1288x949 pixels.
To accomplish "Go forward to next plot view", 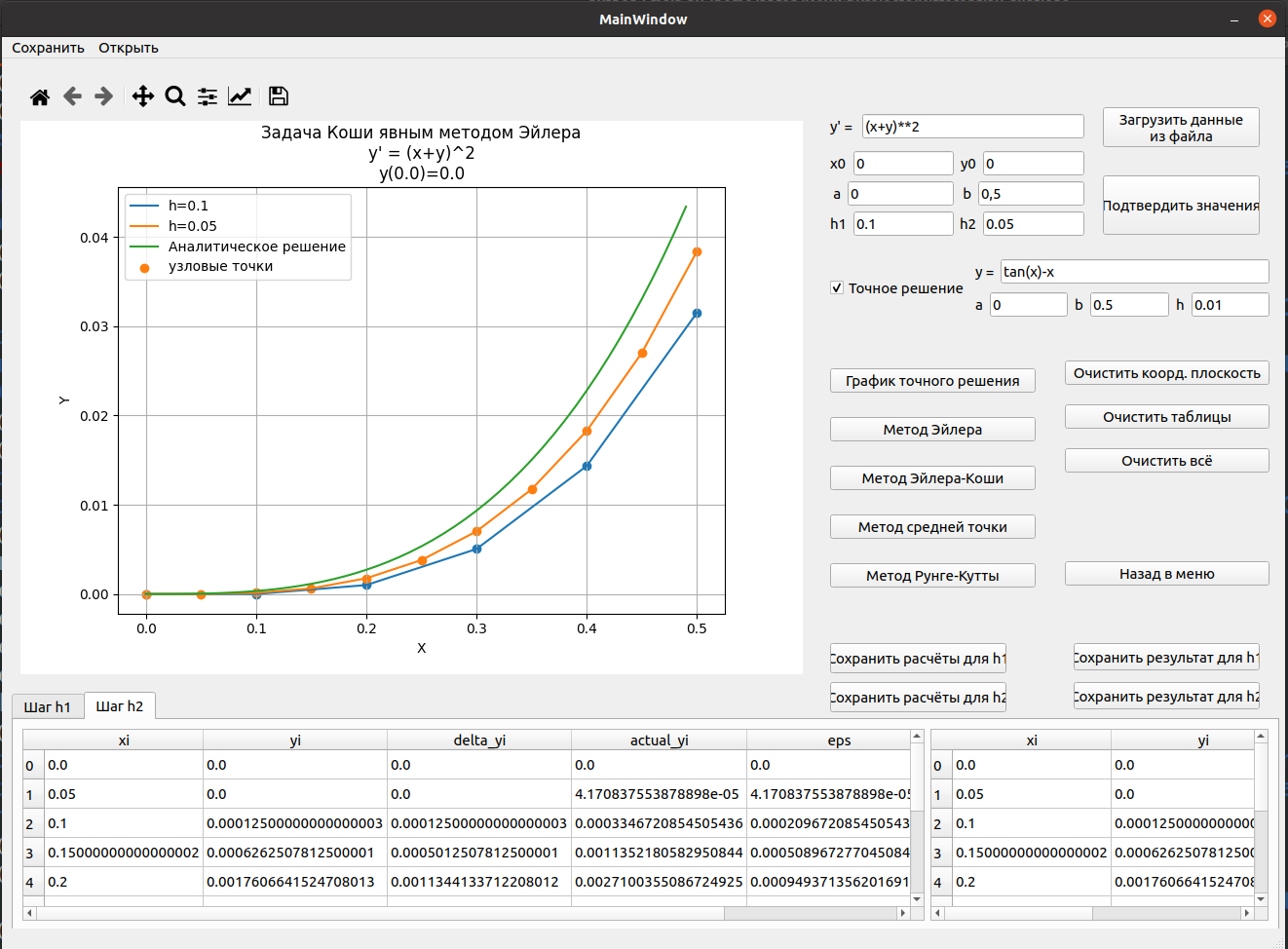I will [104, 96].
